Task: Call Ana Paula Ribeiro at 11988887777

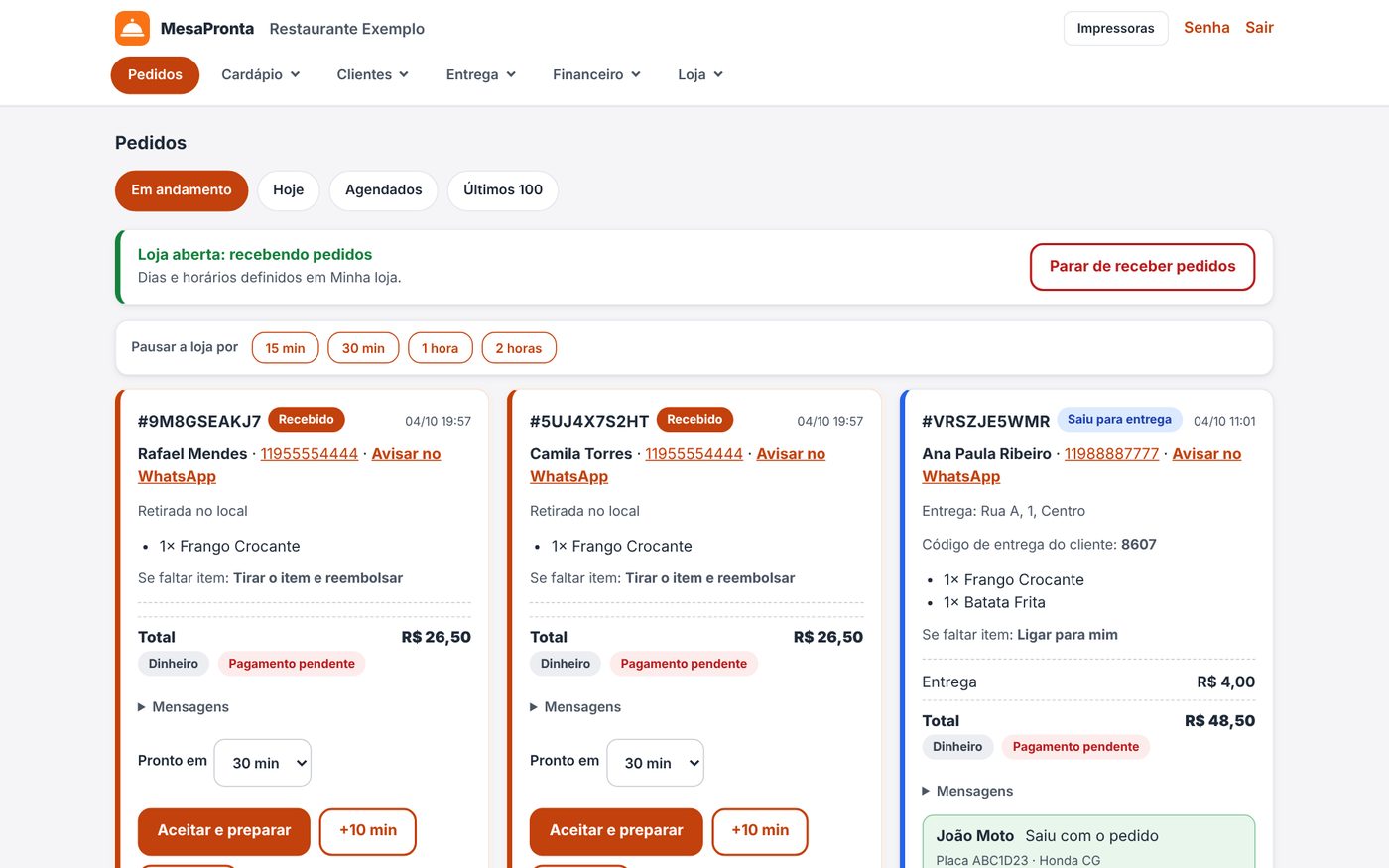Action: pos(1112,454)
